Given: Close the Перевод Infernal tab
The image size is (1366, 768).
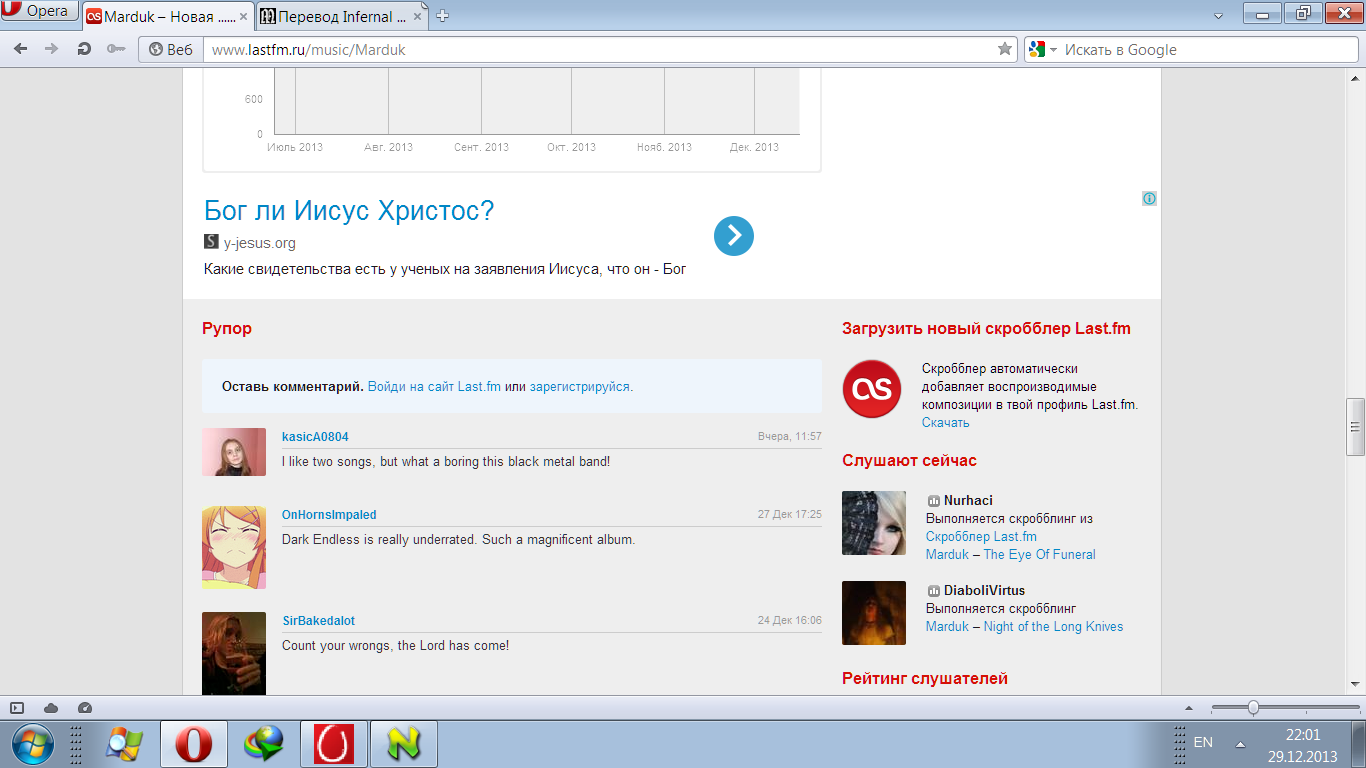Looking at the screenshot, I should click(x=418, y=16).
